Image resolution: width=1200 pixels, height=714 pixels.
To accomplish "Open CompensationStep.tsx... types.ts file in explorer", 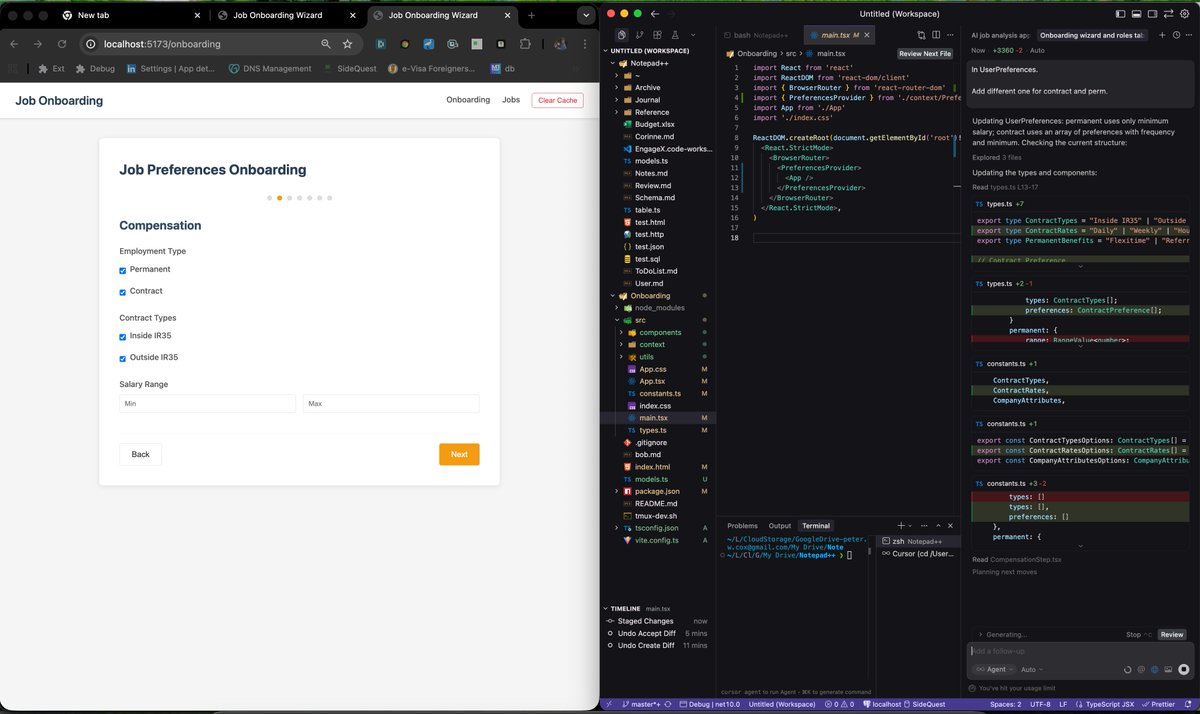I will [655, 430].
